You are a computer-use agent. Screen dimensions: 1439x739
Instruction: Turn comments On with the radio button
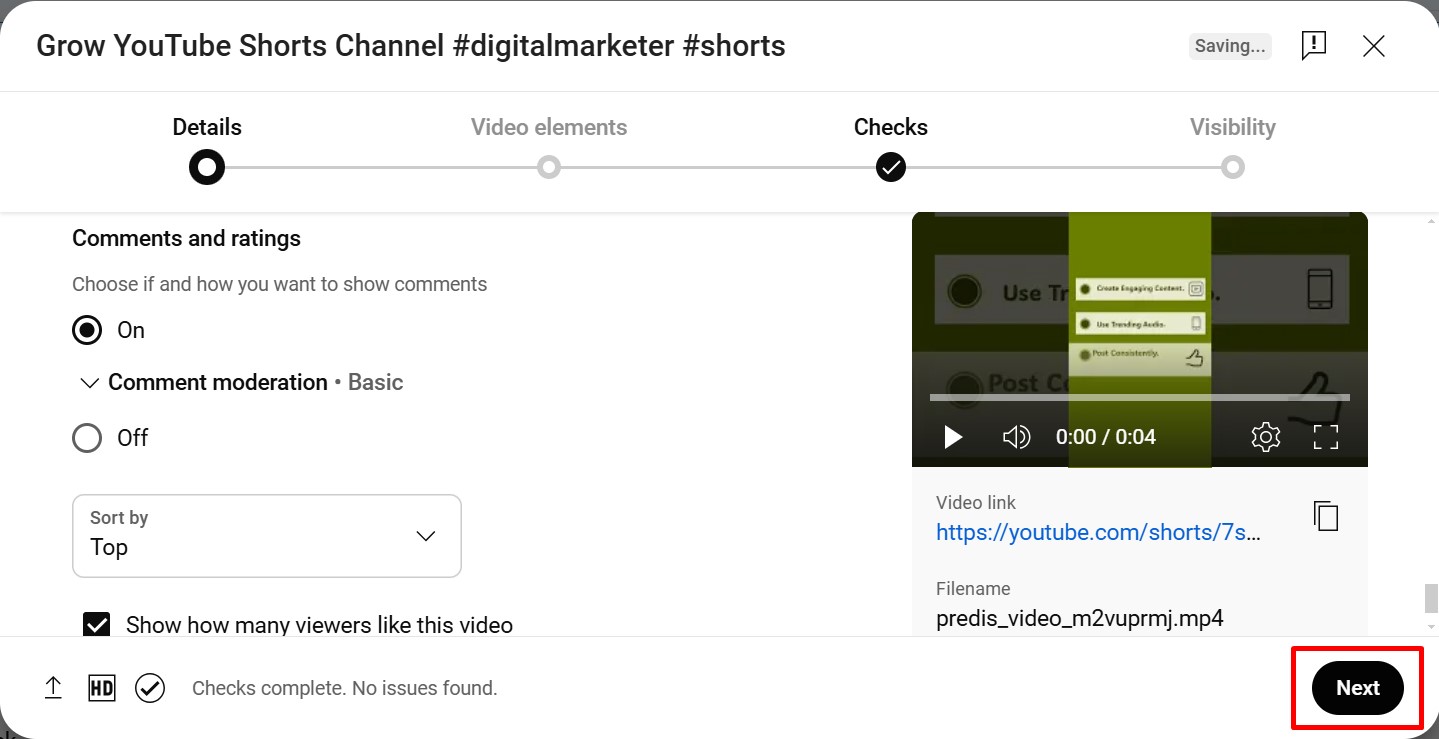pyautogui.click(x=87, y=330)
